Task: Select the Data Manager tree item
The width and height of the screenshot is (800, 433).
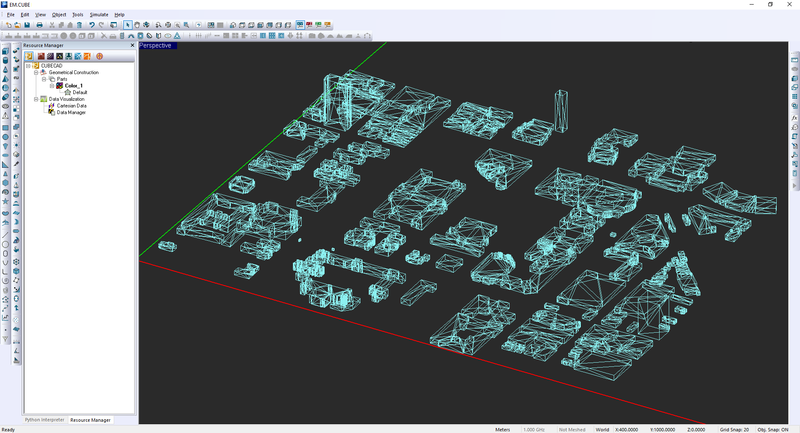Action: [70, 112]
